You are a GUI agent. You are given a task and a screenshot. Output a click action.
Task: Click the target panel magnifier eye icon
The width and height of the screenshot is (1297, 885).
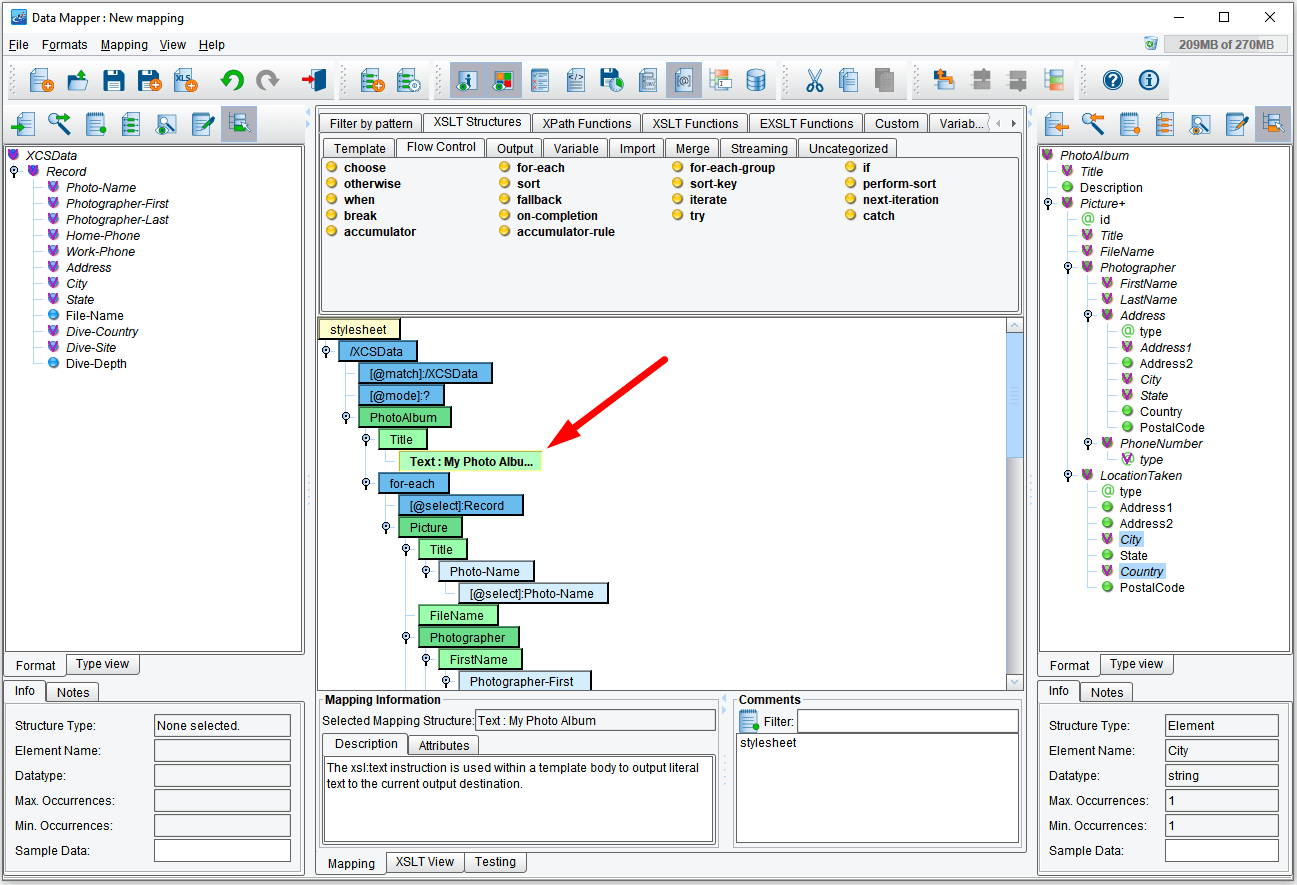[x=1201, y=124]
